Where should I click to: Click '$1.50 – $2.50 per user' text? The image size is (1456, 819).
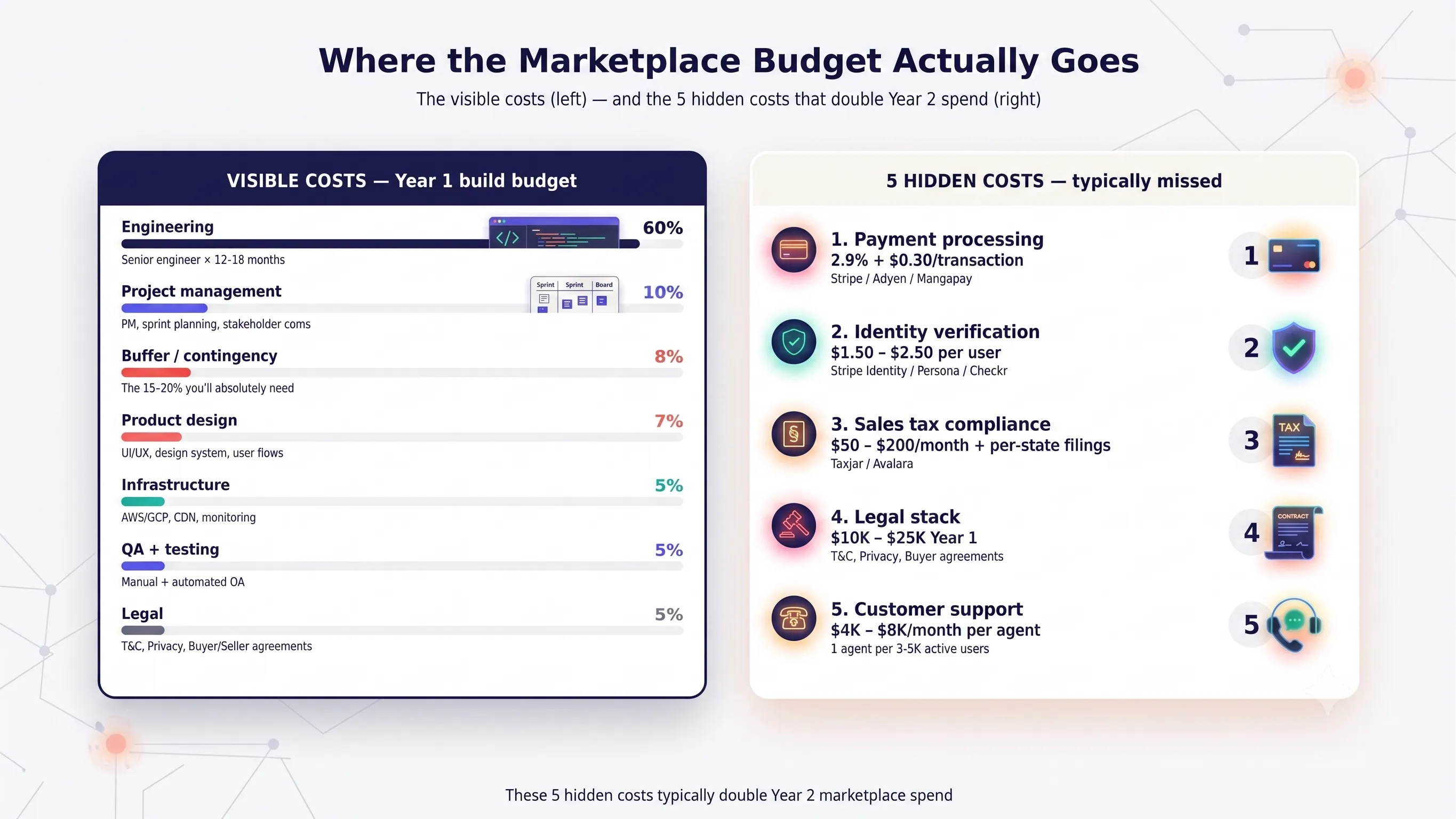(916, 352)
